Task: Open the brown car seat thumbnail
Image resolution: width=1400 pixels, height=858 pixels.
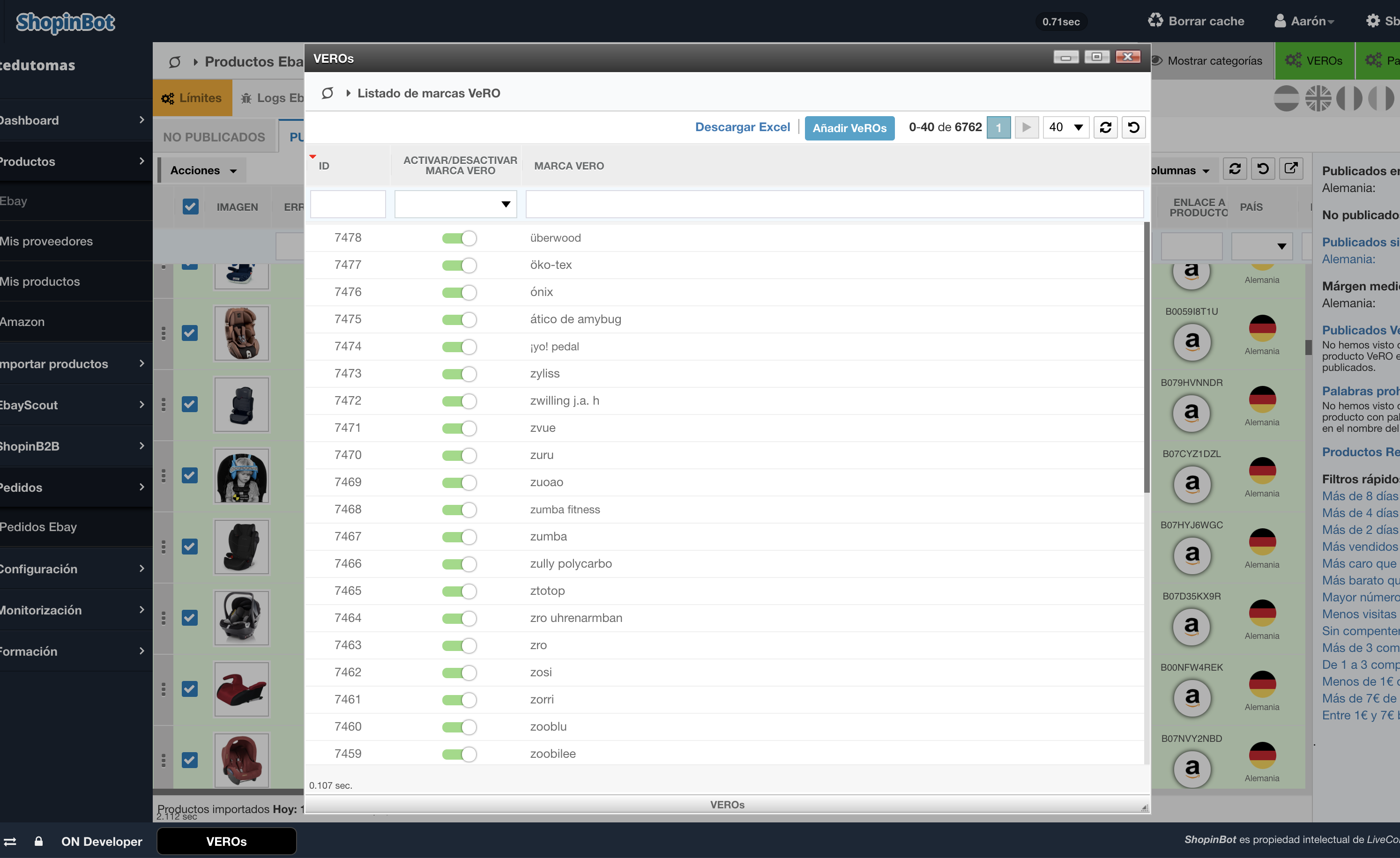Action: click(x=241, y=333)
